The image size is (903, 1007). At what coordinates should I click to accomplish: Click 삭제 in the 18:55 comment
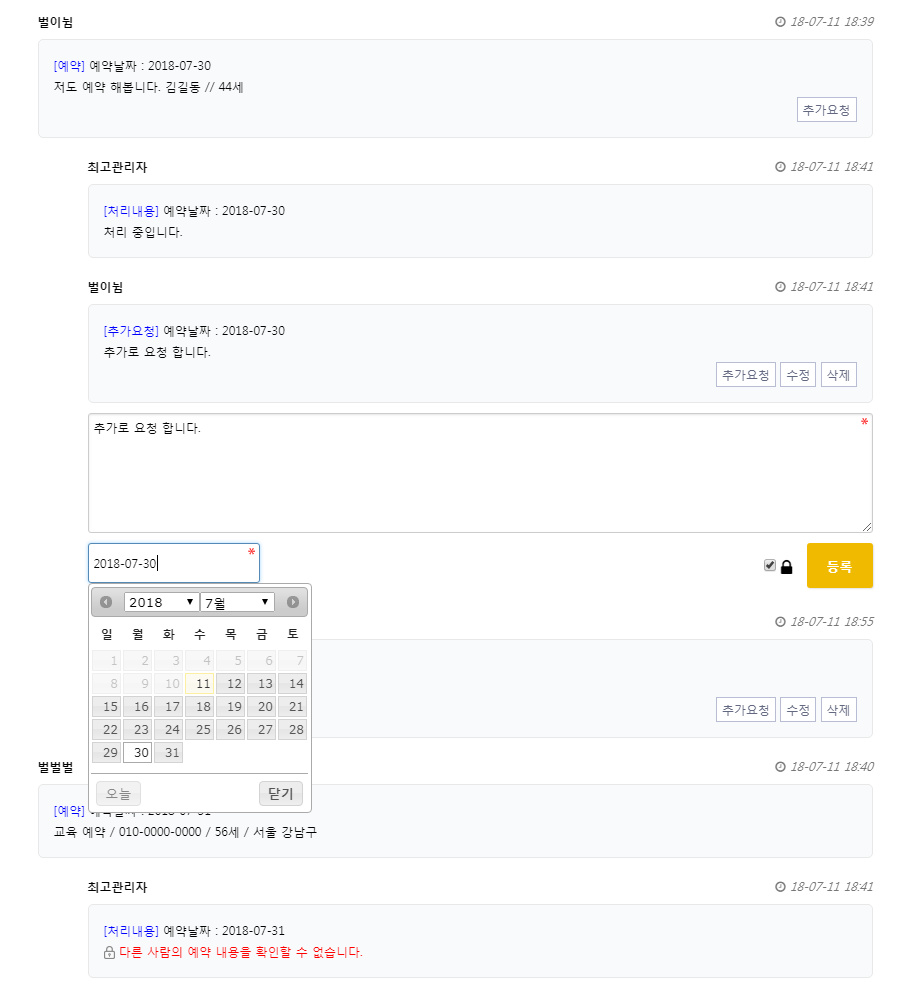click(x=838, y=710)
